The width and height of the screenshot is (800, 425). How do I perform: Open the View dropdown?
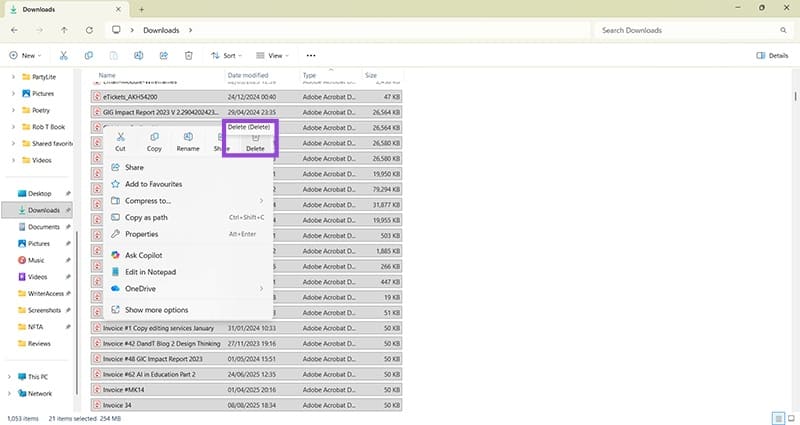pyautogui.click(x=272, y=56)
